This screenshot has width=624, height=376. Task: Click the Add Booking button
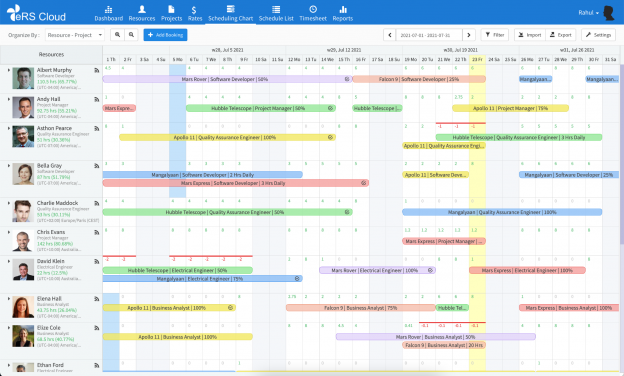165,35
